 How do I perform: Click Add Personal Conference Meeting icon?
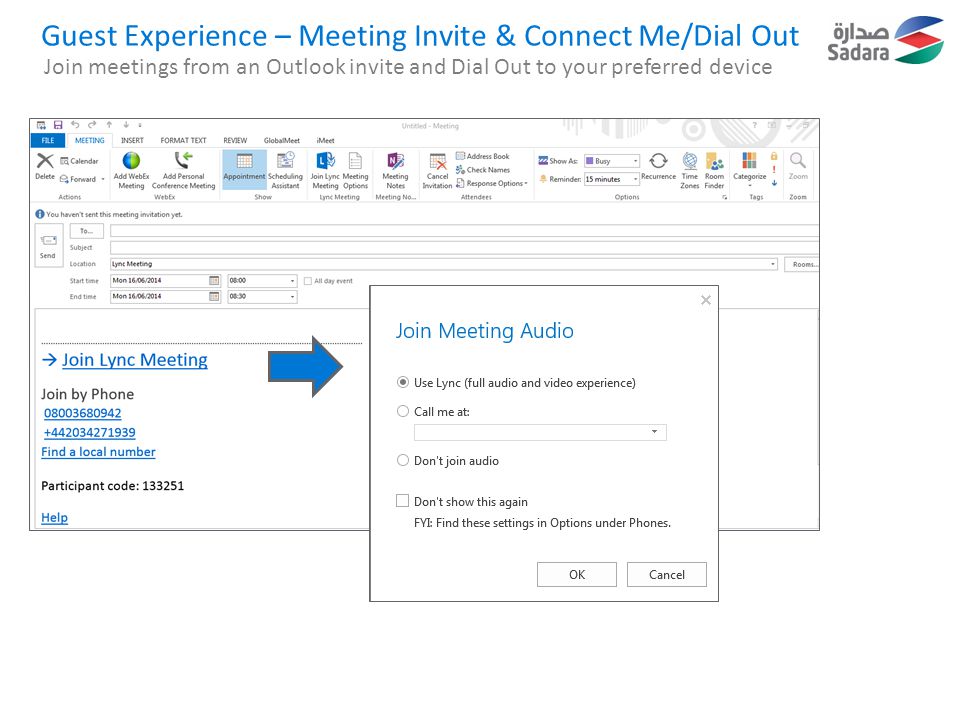183,160
